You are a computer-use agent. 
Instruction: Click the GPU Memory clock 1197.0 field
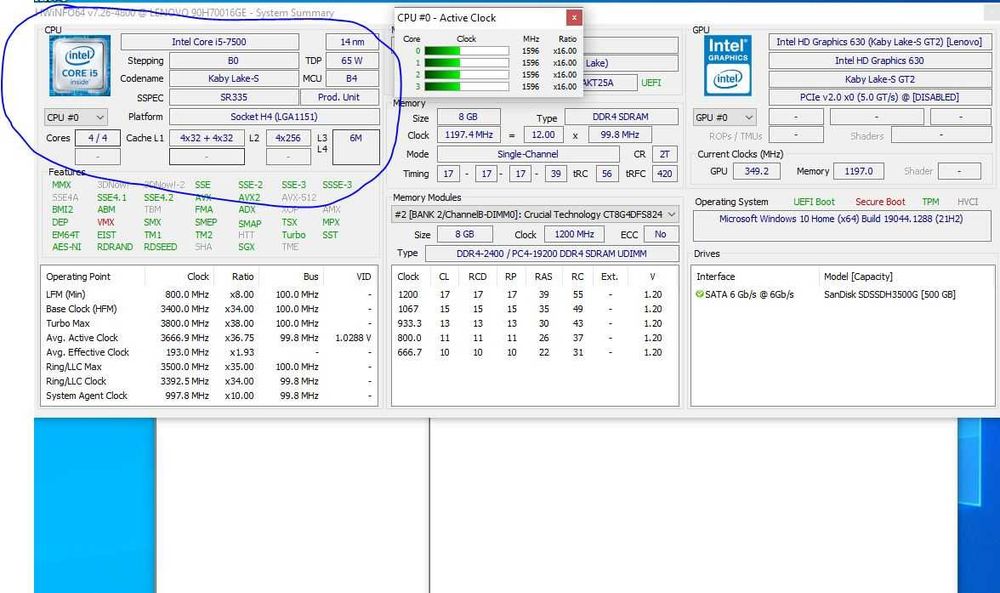pyautogui.click(x=859, y=171)
